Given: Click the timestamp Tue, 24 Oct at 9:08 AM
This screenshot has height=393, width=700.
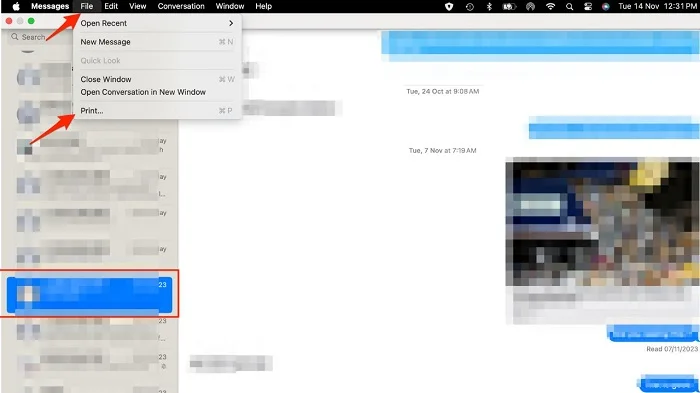Looking at the screenshot, I should (442, 91).
